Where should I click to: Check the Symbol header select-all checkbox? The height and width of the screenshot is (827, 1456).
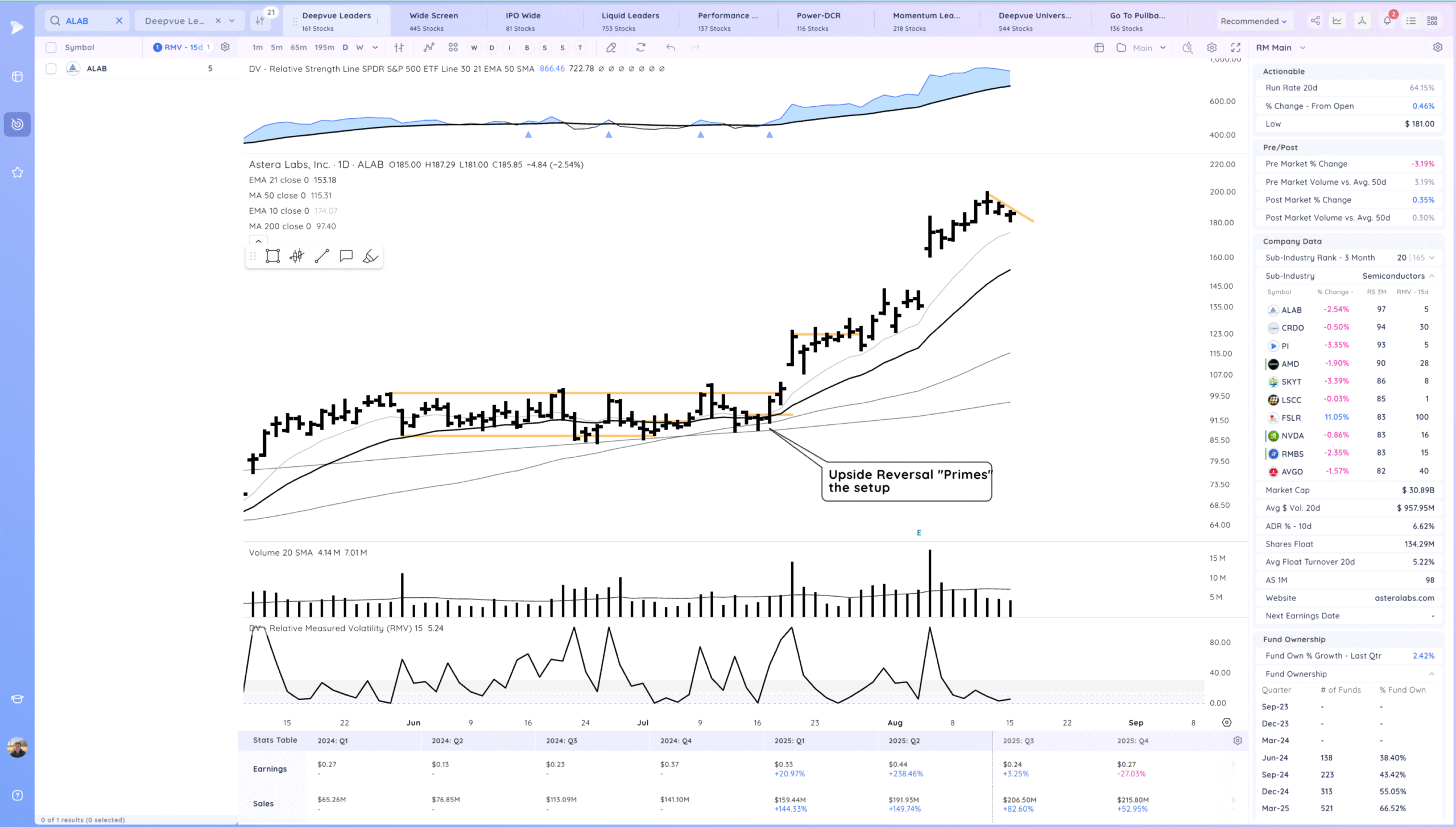coord(51,48)
